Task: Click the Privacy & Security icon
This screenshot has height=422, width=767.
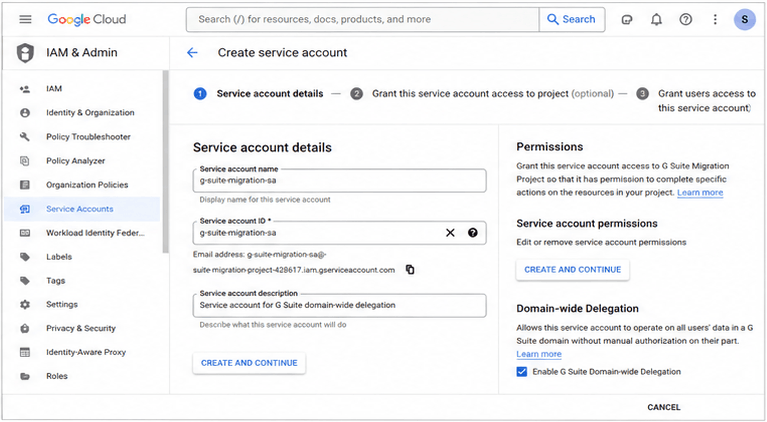Action: pyautogui.click(x=25, y=328)
